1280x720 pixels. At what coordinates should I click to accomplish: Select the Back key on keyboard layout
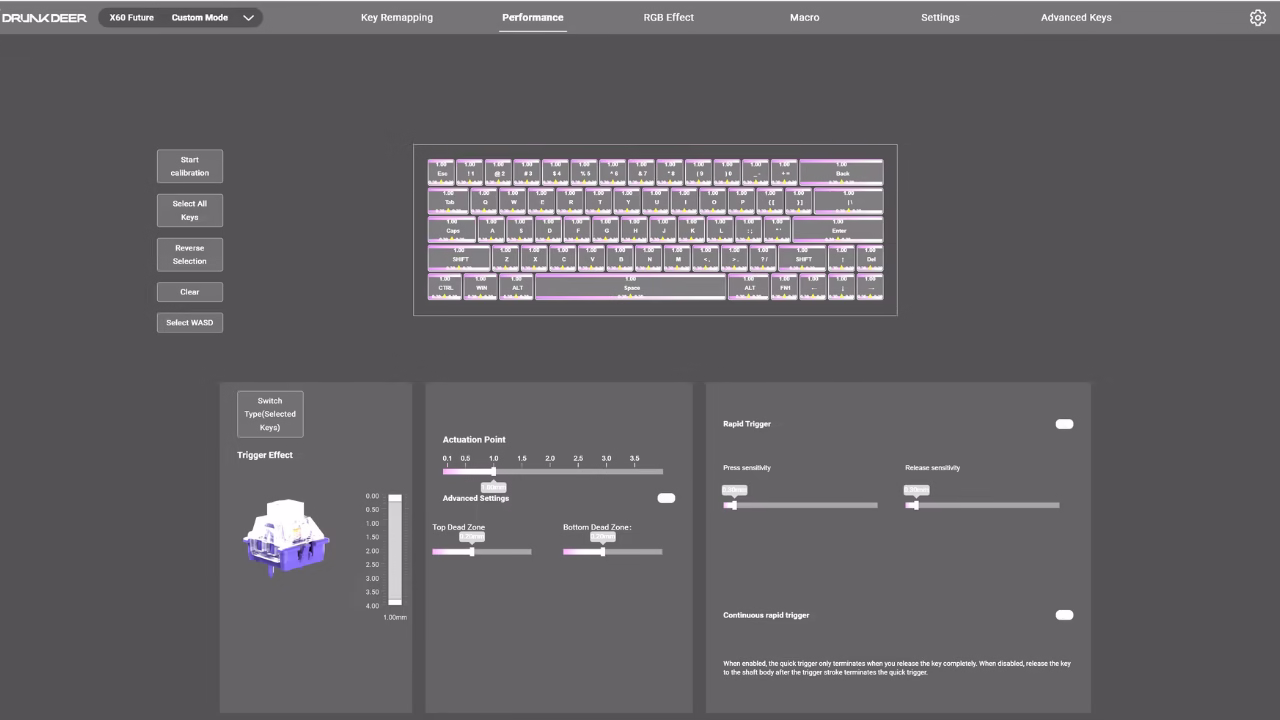tap(842, 172)
